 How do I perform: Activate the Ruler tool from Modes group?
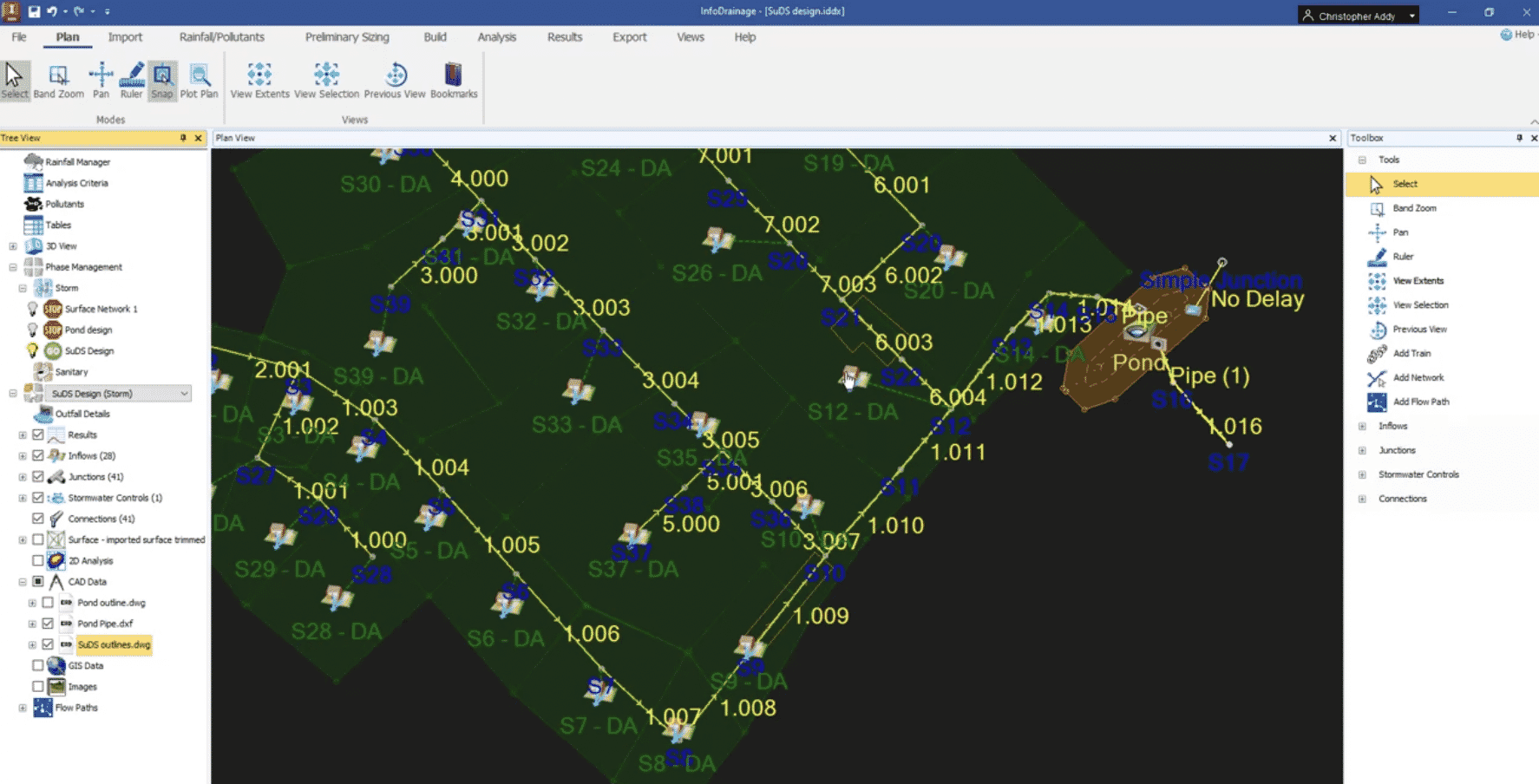[131, 80]
